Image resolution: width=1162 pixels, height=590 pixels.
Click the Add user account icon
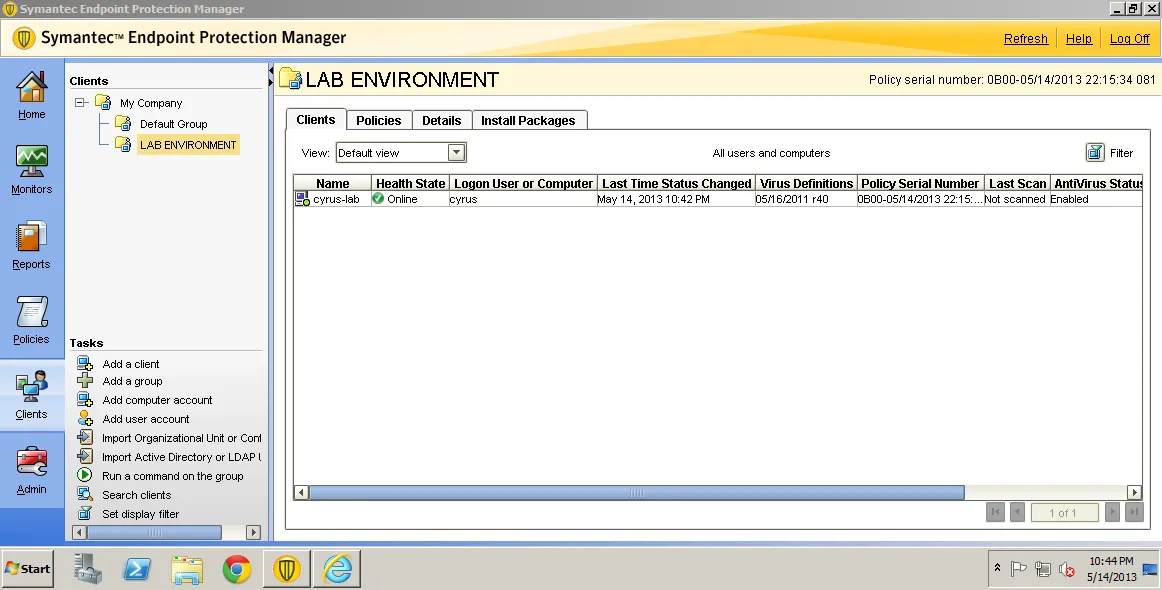coord(85,419)
